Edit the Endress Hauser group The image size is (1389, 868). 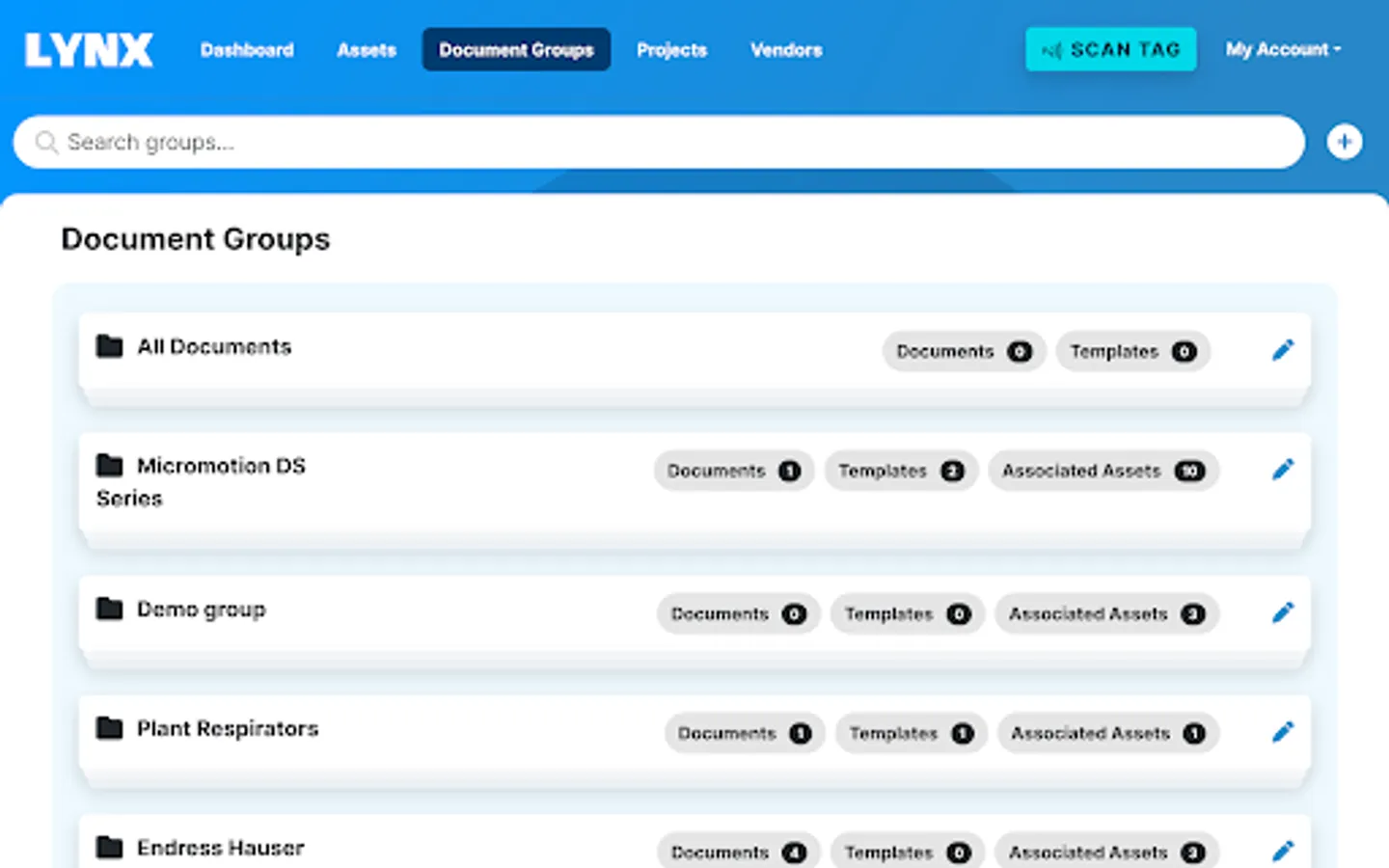pyautogui.click(x=1283, y=851)
